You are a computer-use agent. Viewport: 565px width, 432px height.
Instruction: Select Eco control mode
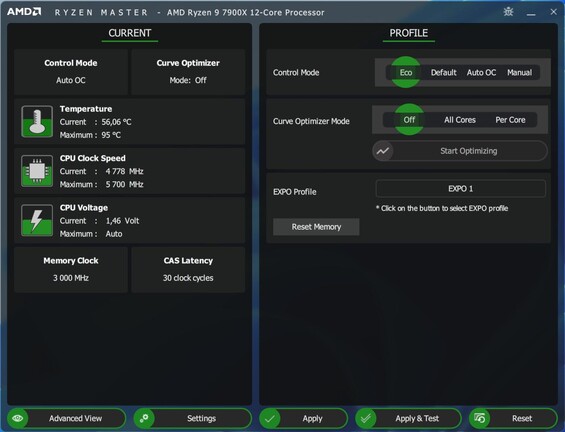(406, 72)
